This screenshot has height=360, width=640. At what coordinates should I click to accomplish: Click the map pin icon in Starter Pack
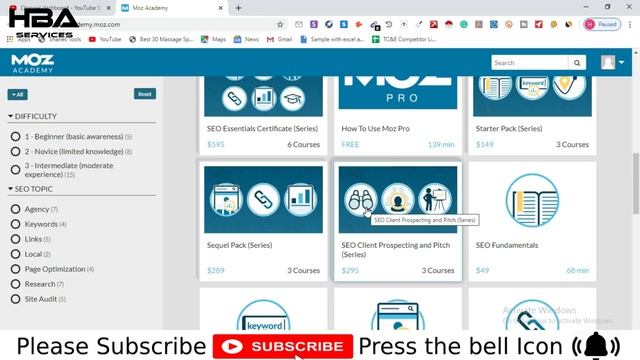click(569, 86)
